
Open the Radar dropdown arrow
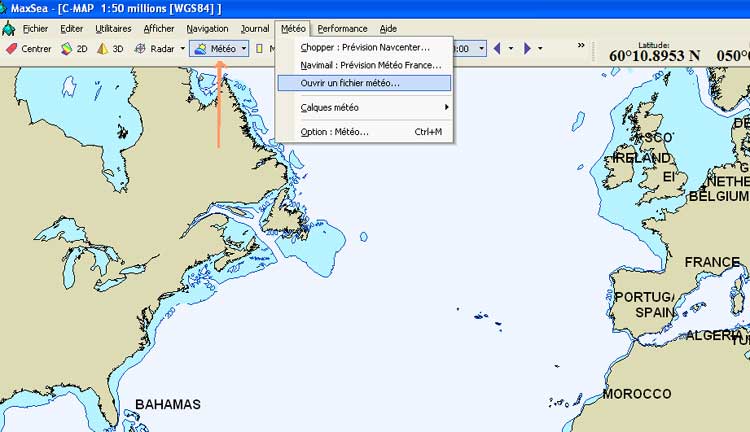click(183, 48)
